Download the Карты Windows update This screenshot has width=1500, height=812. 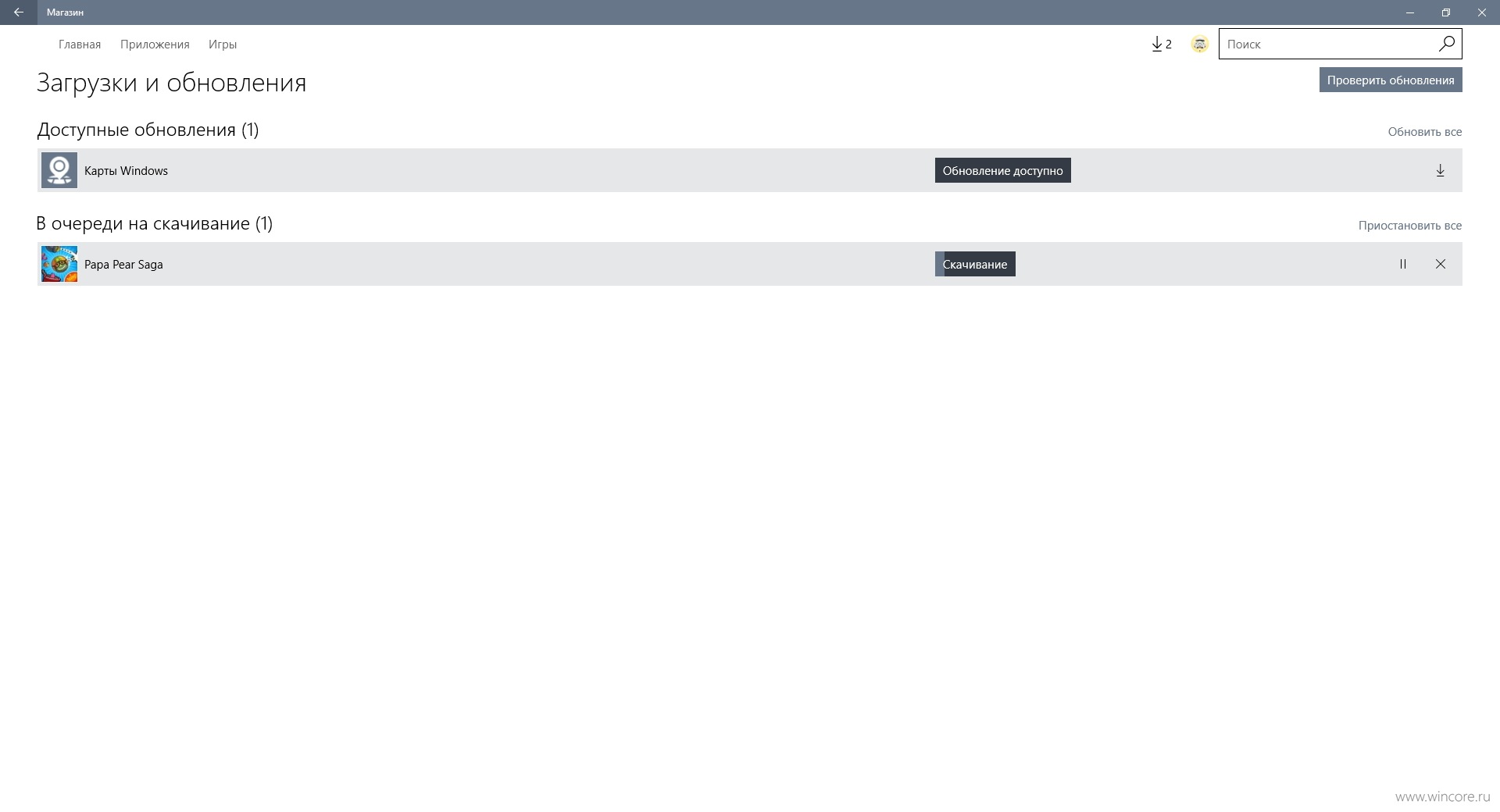tap(1440, 171)
